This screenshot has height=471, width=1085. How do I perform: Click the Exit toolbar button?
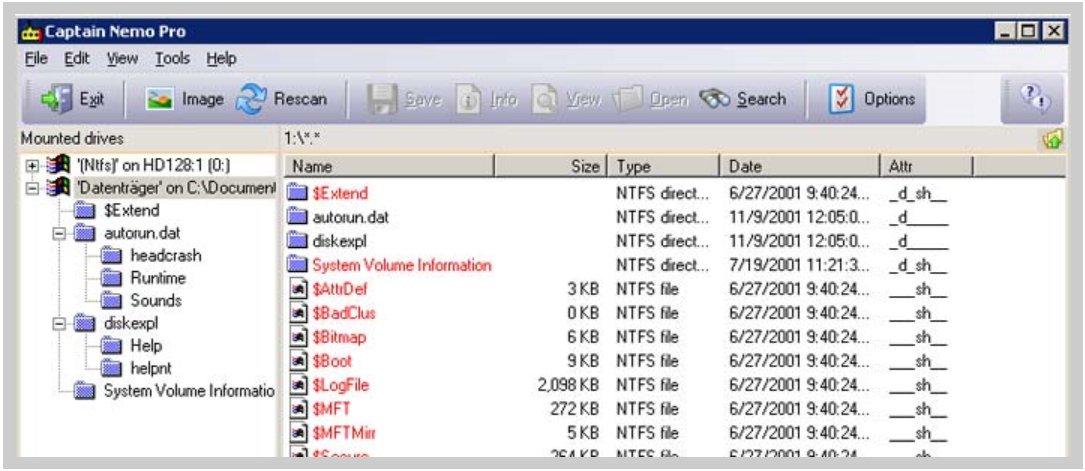coord(72,100)
